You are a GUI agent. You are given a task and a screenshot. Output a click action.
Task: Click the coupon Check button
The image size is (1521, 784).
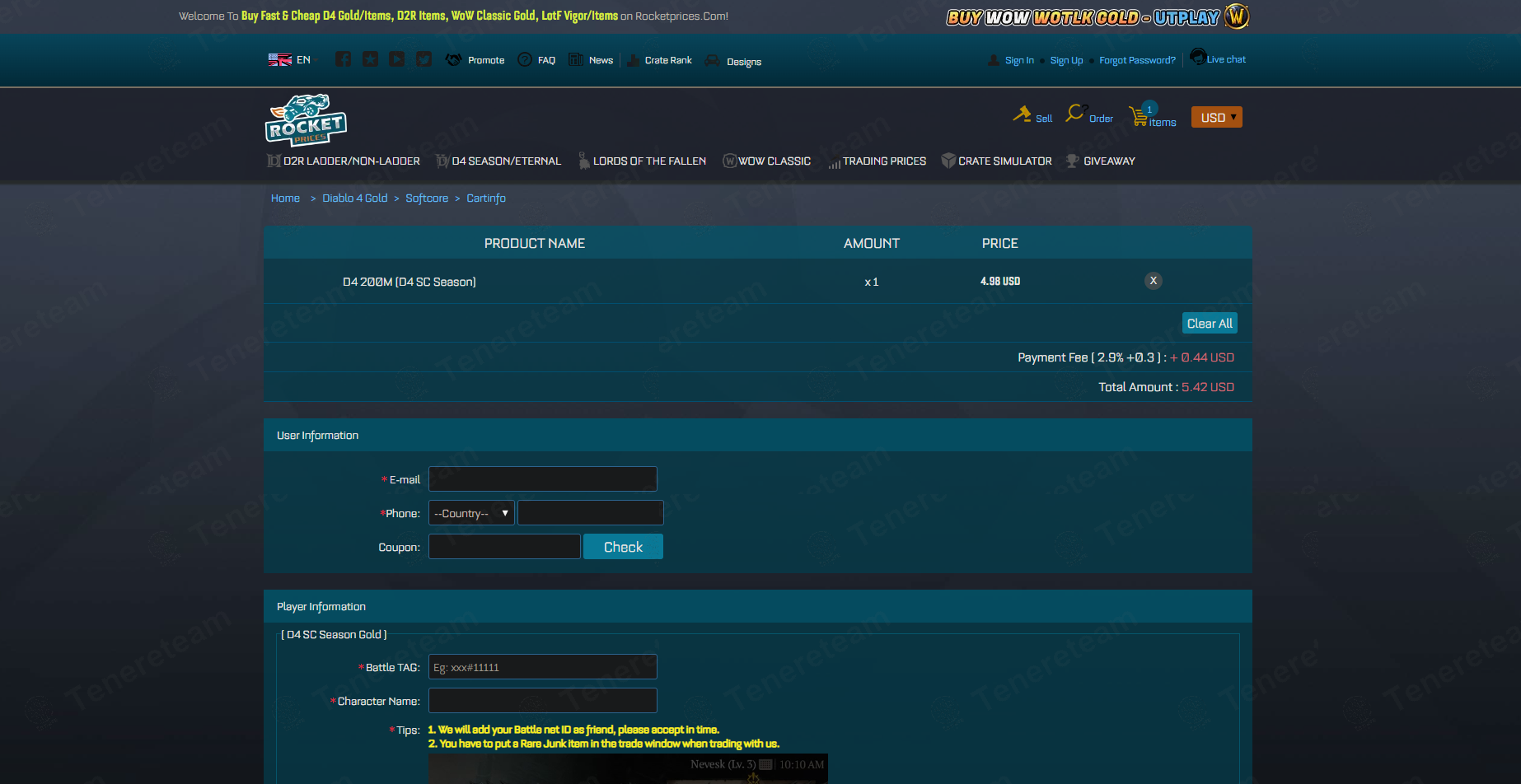tap(623, 547)
